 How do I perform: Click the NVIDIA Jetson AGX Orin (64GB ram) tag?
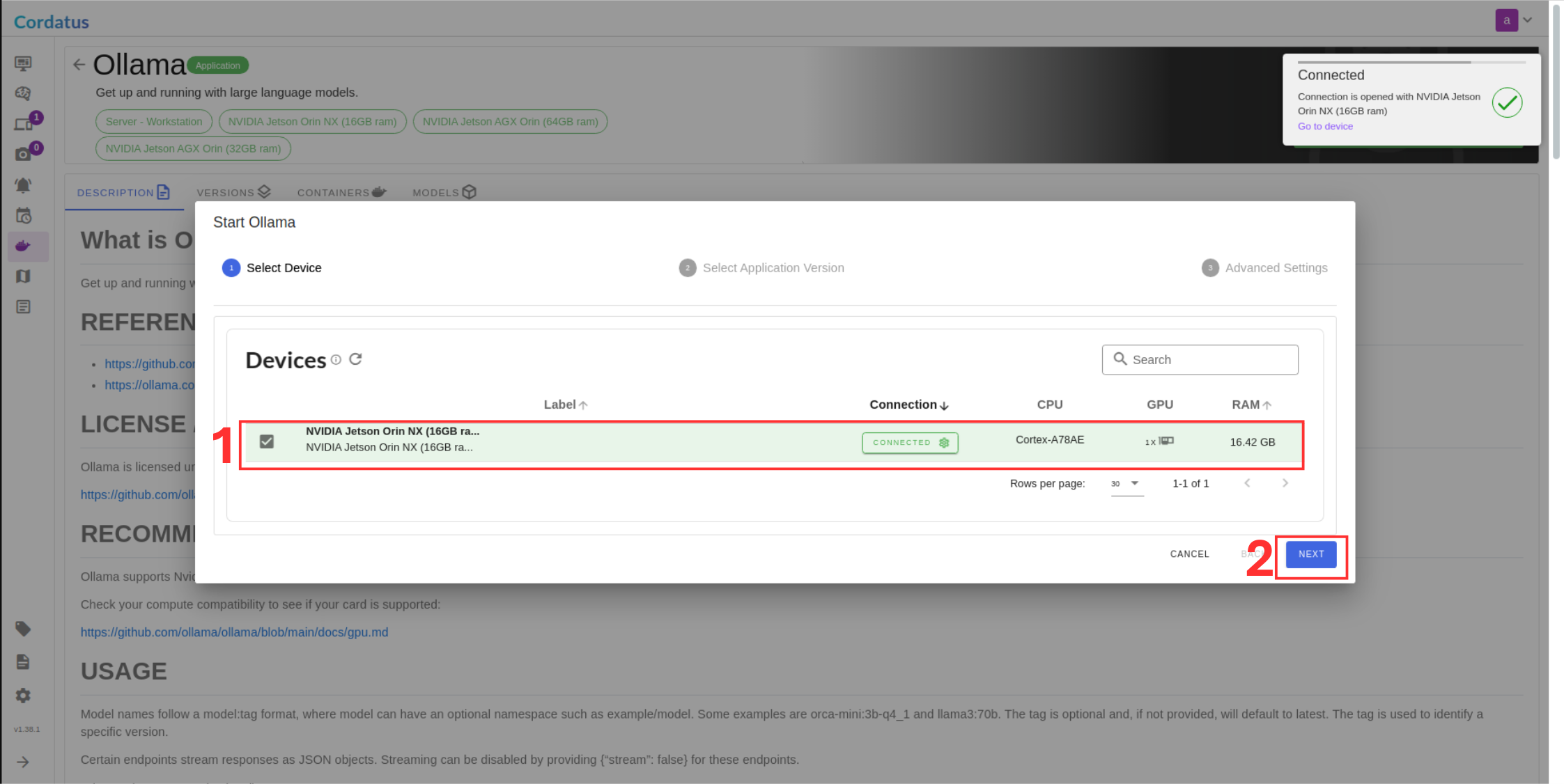[x=510, y=121]
